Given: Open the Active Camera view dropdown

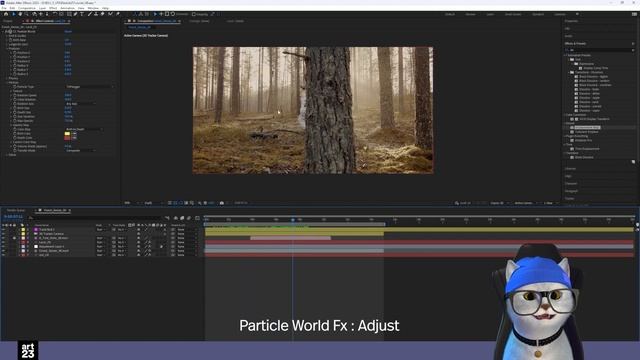Looking at the screenshot, I should [526, 203].
